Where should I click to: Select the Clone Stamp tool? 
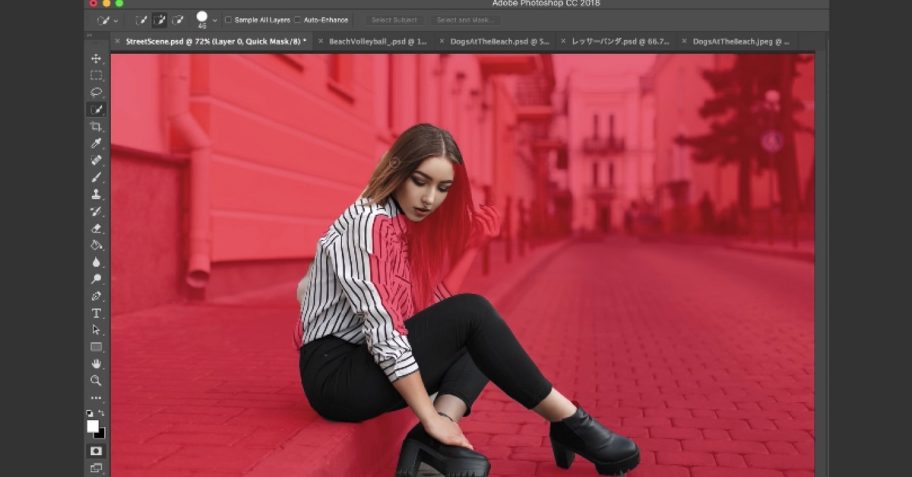pyautogui.click(x=96, y=194)
